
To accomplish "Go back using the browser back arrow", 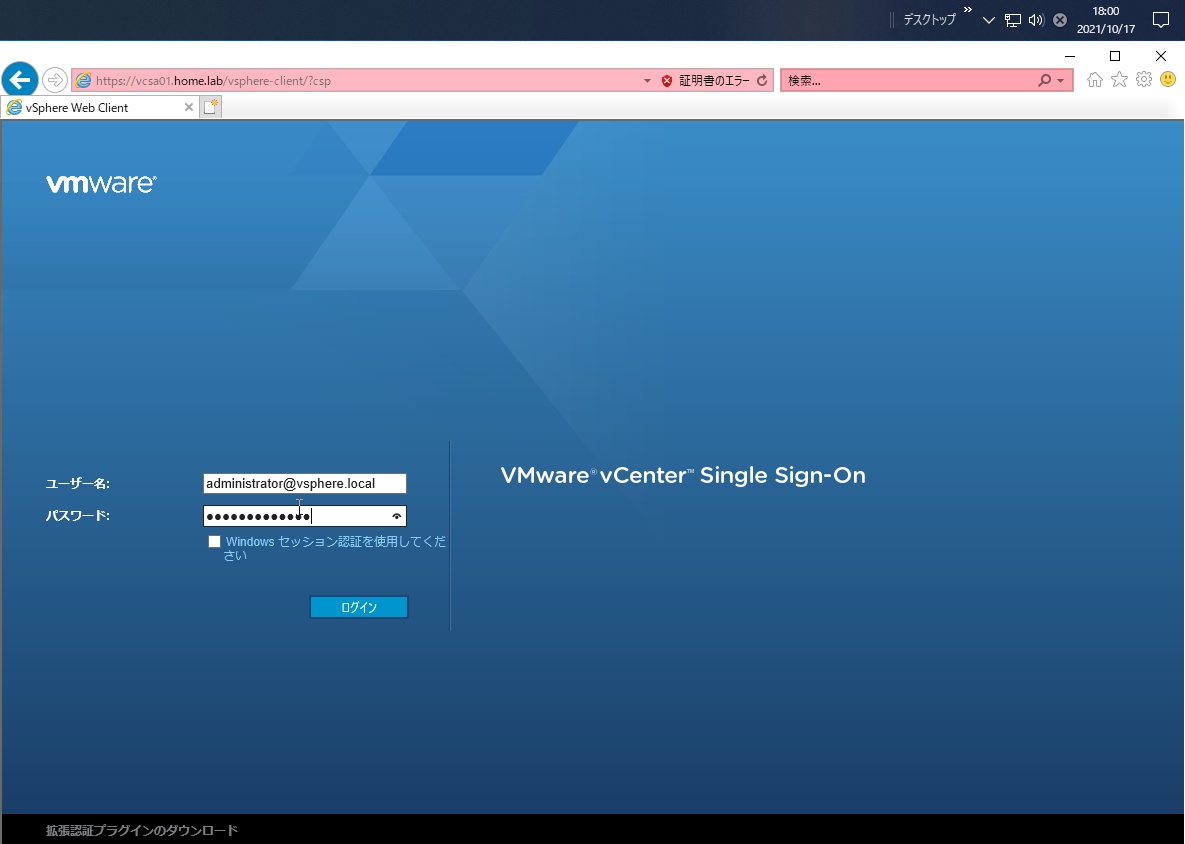I will [x=20, y=80].
